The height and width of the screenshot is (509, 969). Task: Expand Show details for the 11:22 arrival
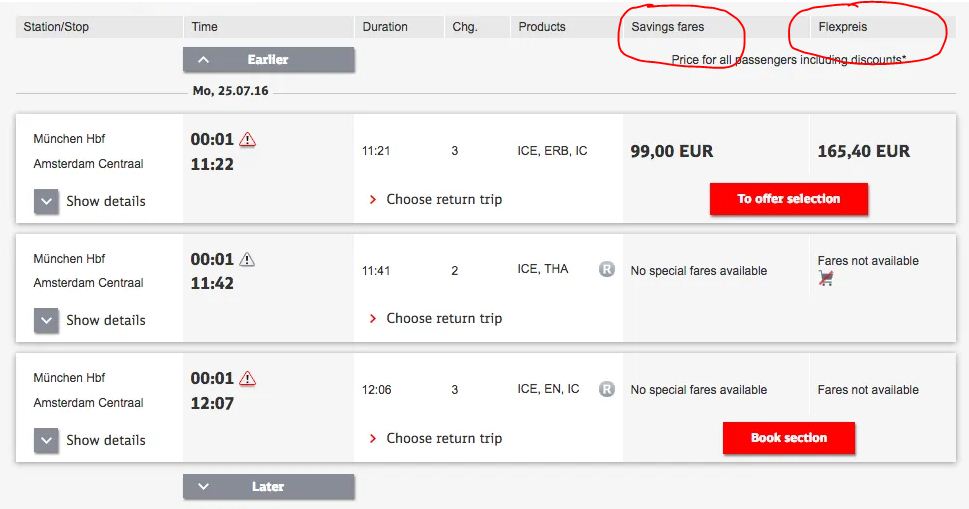pyautogui.click(x=47, y=201)
